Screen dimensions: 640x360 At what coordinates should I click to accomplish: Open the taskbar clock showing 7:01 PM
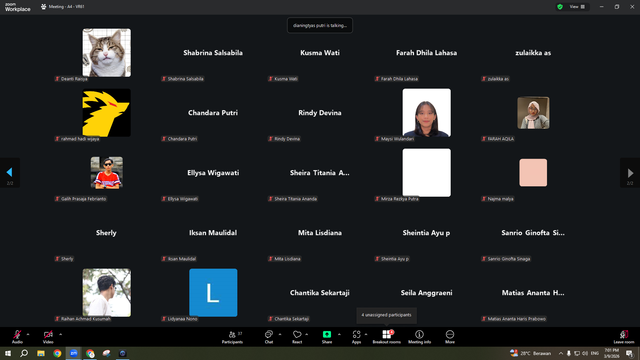pos(611,353)
